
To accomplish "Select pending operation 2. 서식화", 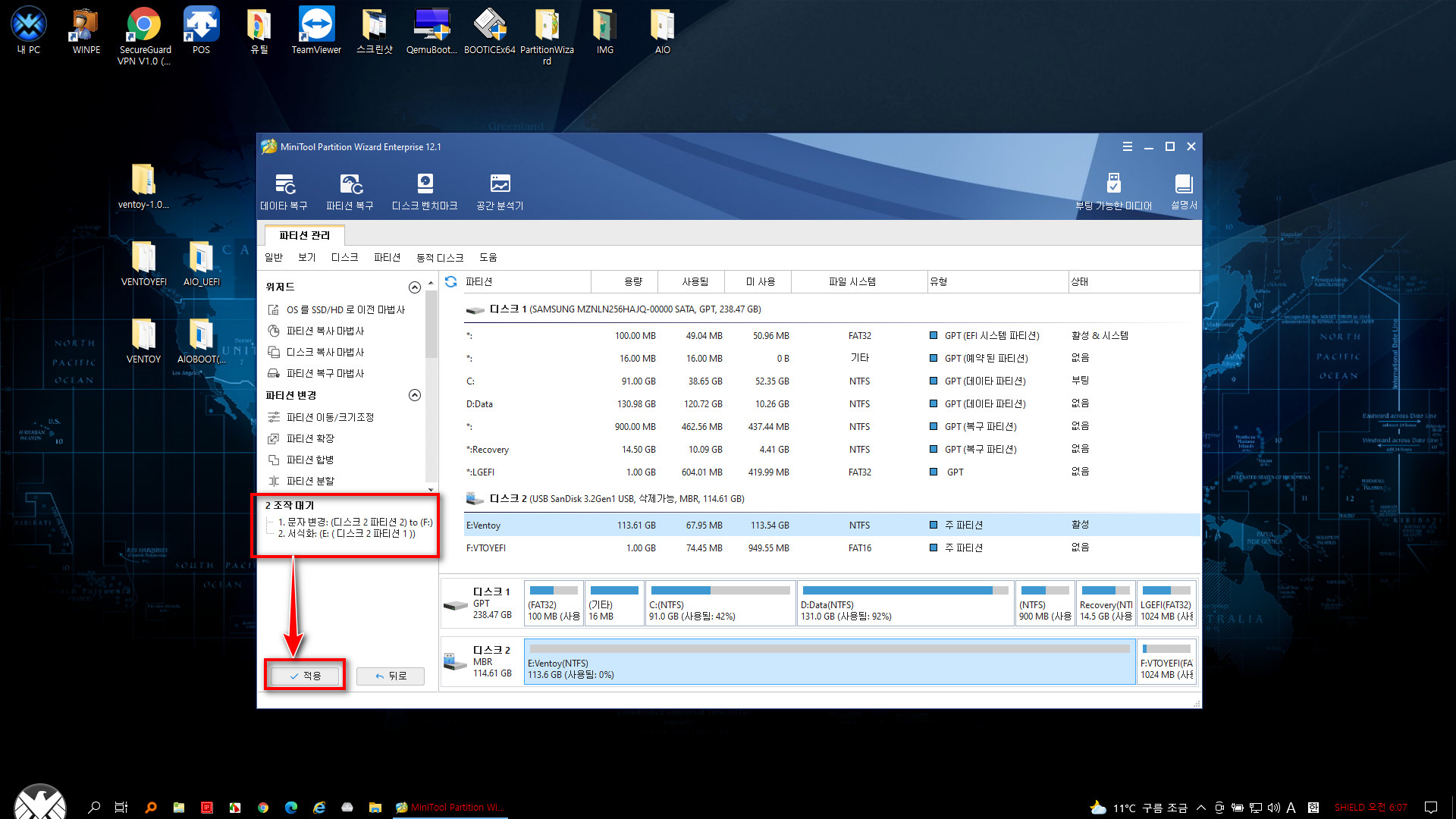I will click(347, 534).
